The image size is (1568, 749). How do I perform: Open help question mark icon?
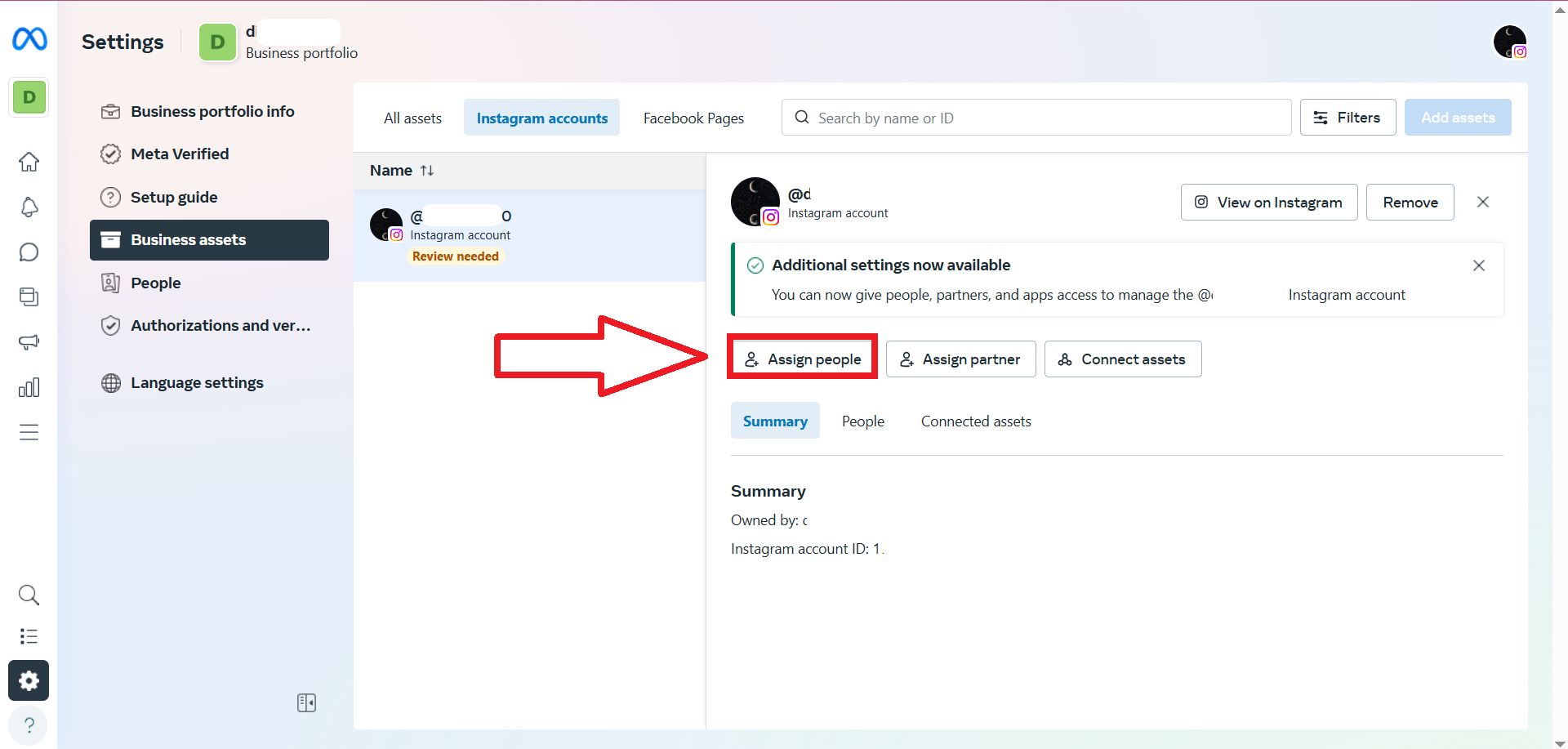pyautogui.click(x=29, y=725)
